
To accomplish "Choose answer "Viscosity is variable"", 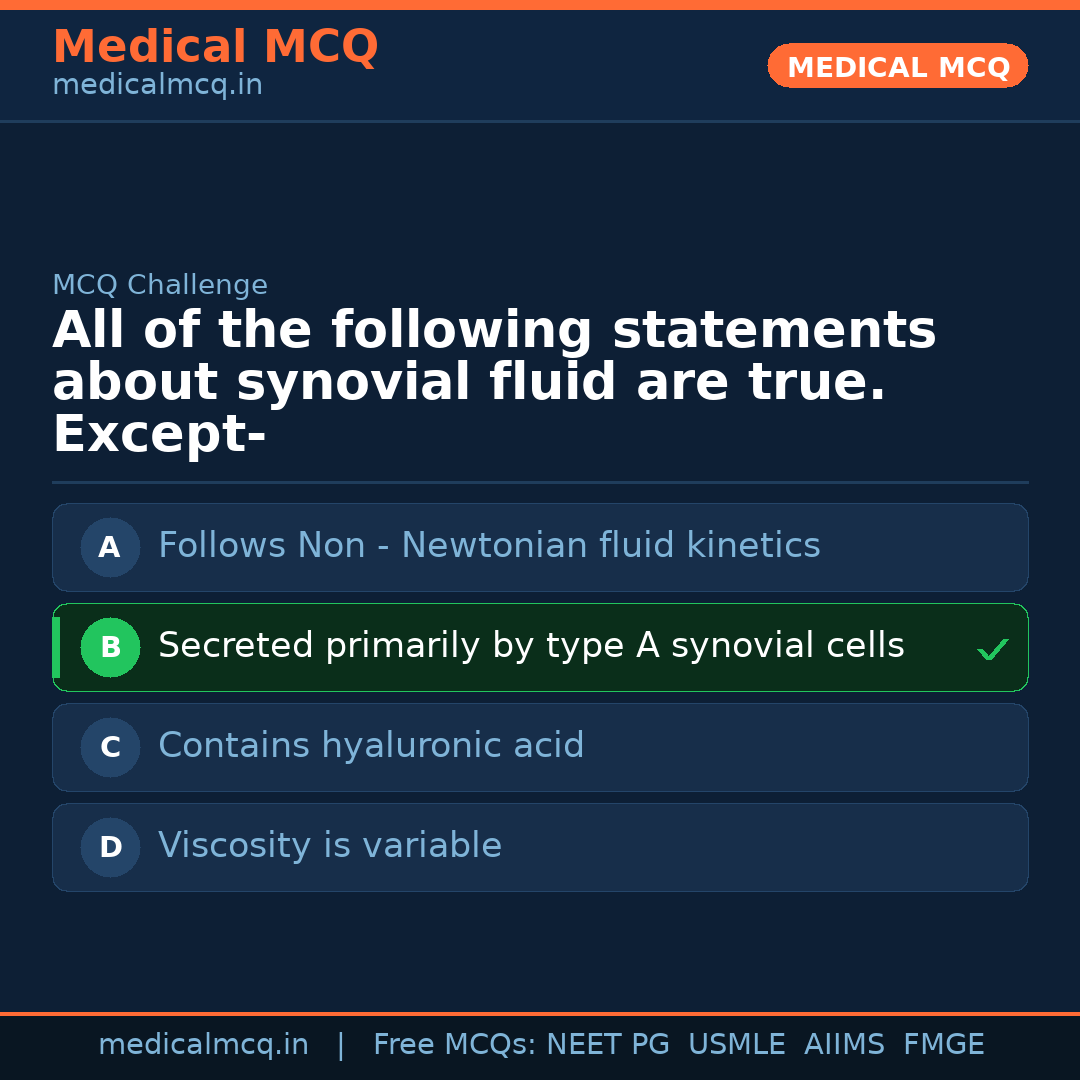I will coord(330,846).
